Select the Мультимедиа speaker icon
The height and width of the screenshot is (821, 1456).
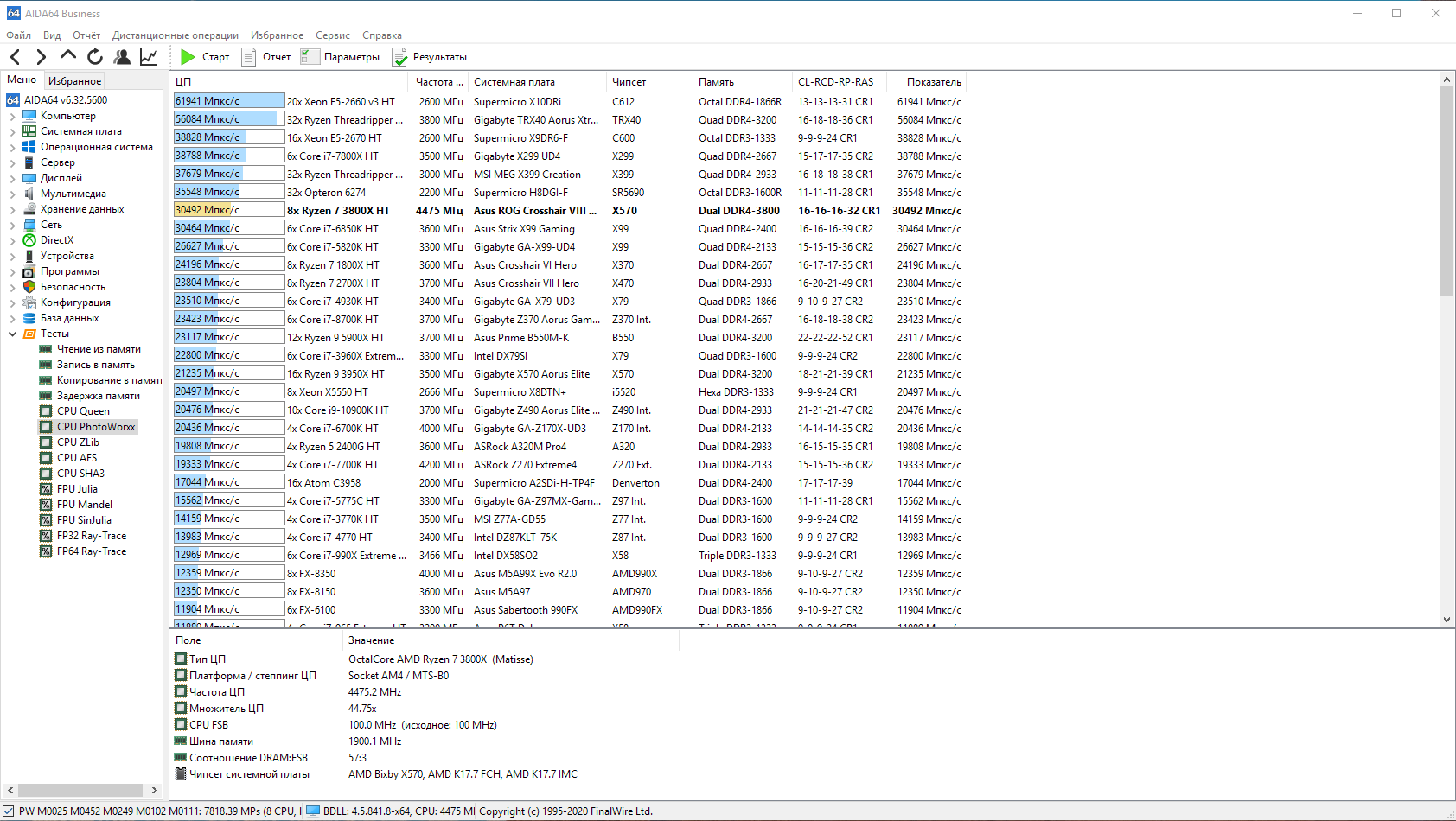point(29,194)
